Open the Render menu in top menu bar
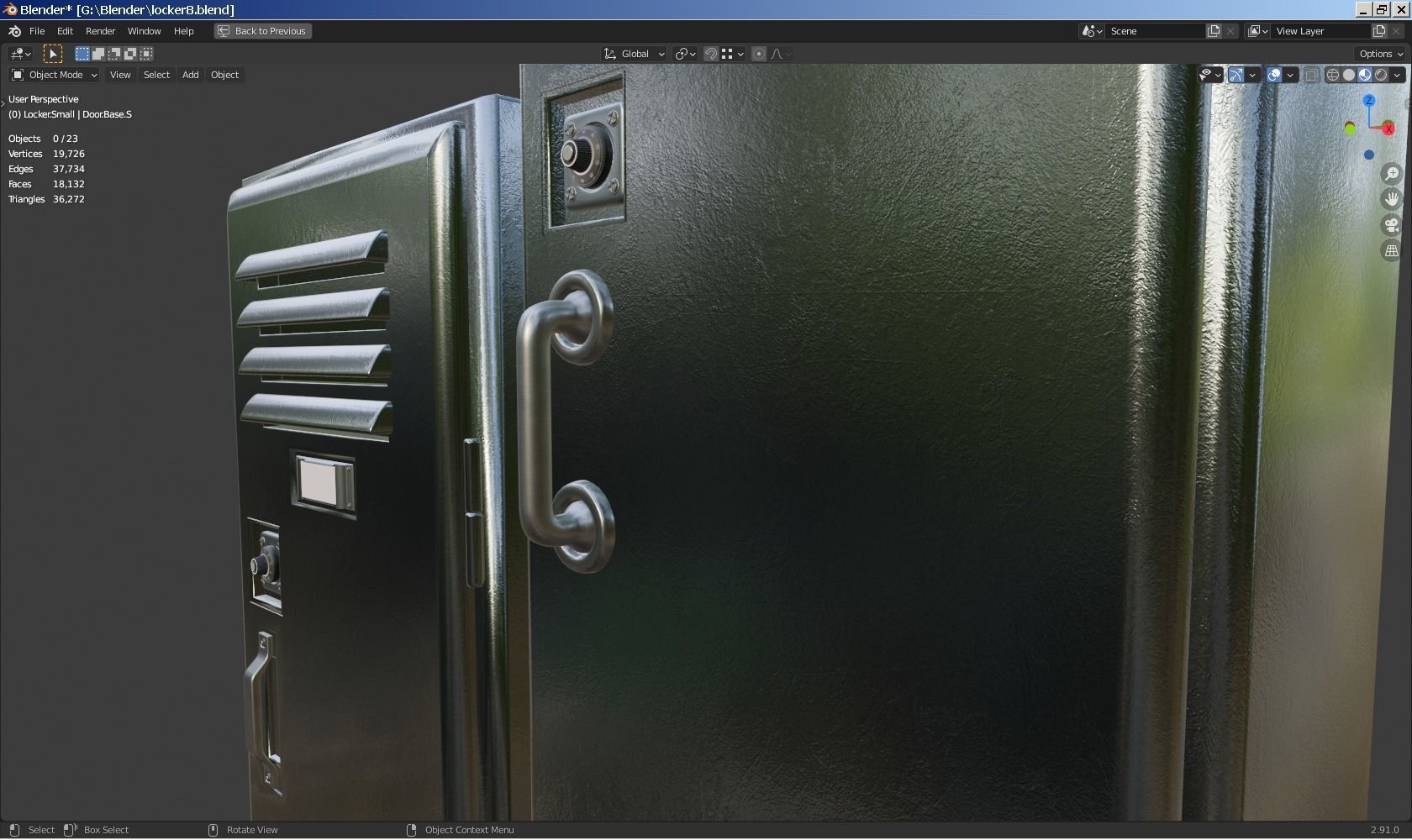 point(100,31)
